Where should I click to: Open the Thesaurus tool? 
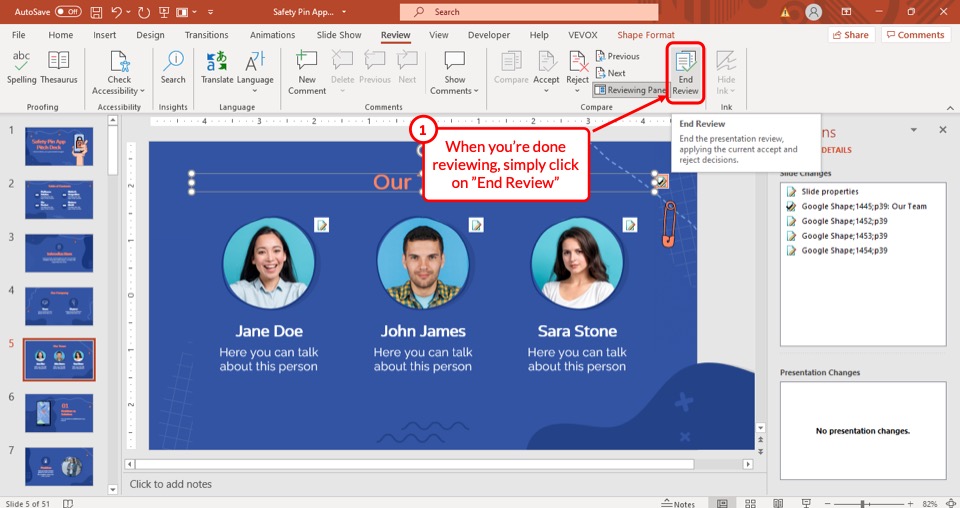(x=59, y=67)
